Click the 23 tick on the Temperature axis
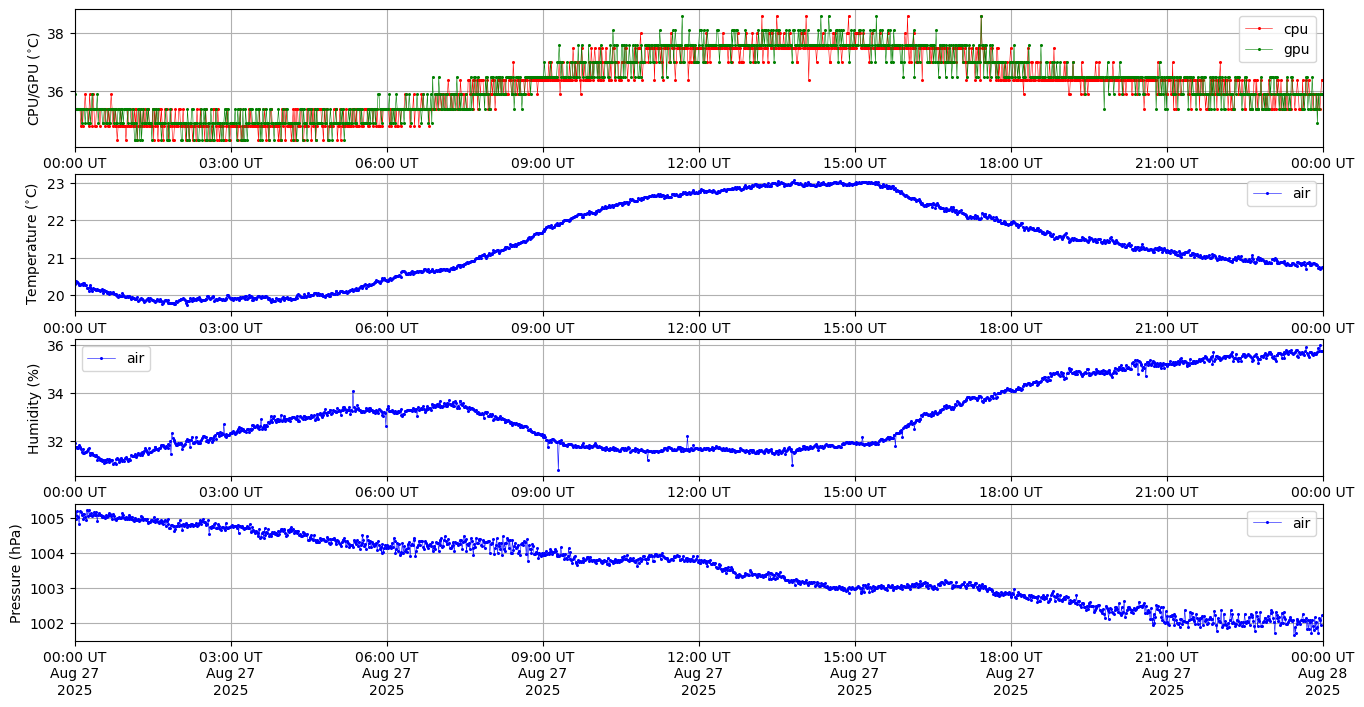Image resolution: width=1364 pixels, height=707 pixels. tap(55, 184)
